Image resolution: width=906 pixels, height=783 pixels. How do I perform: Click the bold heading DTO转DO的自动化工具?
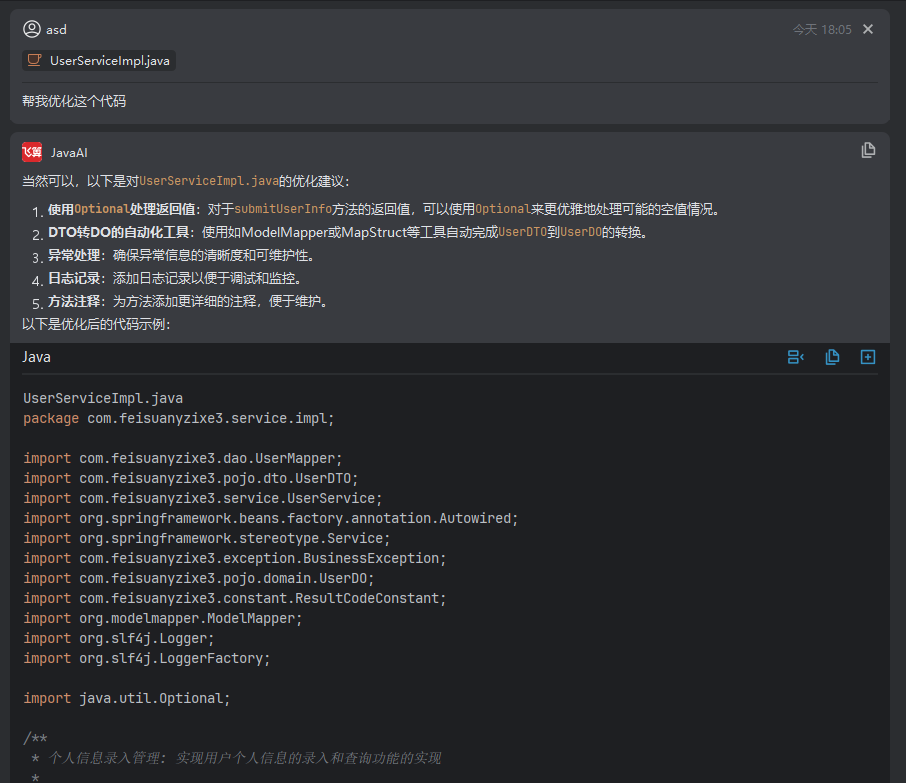coord(118,232)
